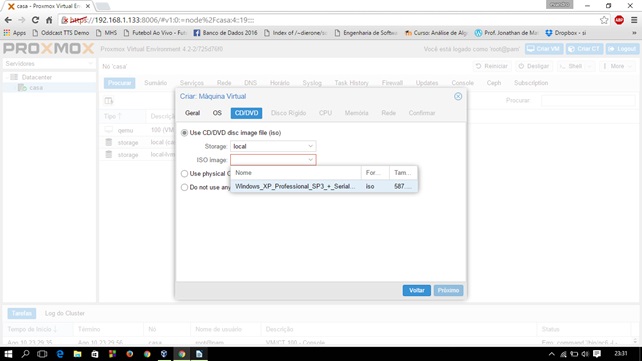This screenshot has width=642, height=361.
Task: Collapse the Datacenter tree expander
Action: [x=7, y=77]
